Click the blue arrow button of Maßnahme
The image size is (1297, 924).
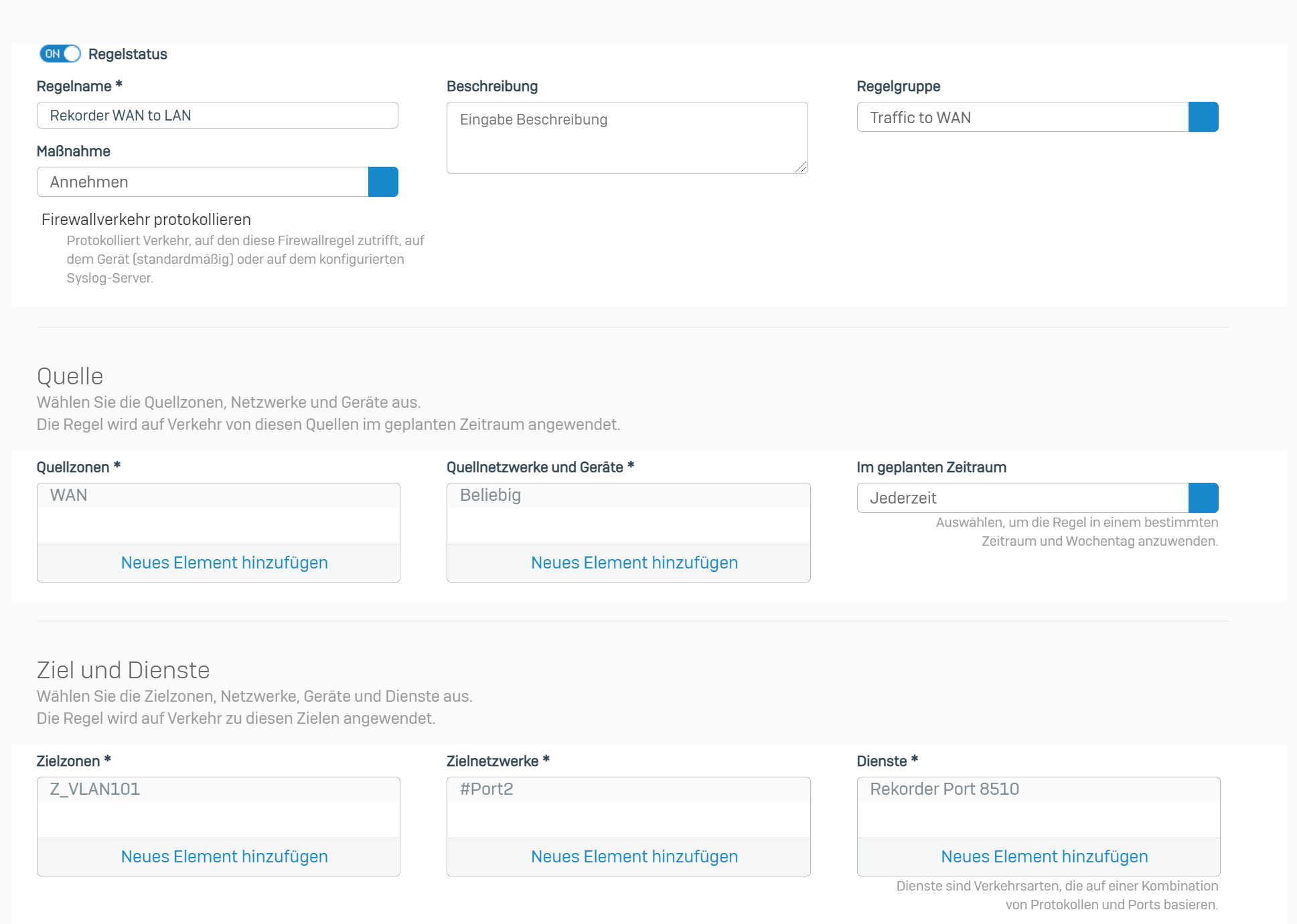coord(383,182)
